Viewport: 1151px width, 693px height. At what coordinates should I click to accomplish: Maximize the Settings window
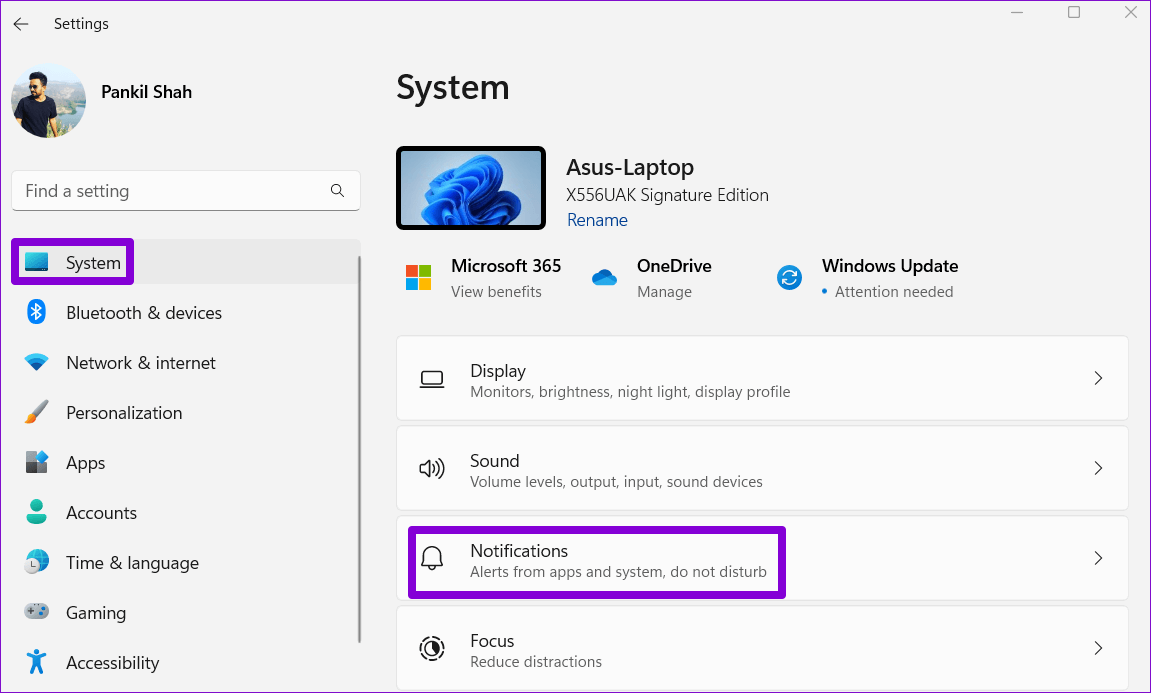[1074, 12]
